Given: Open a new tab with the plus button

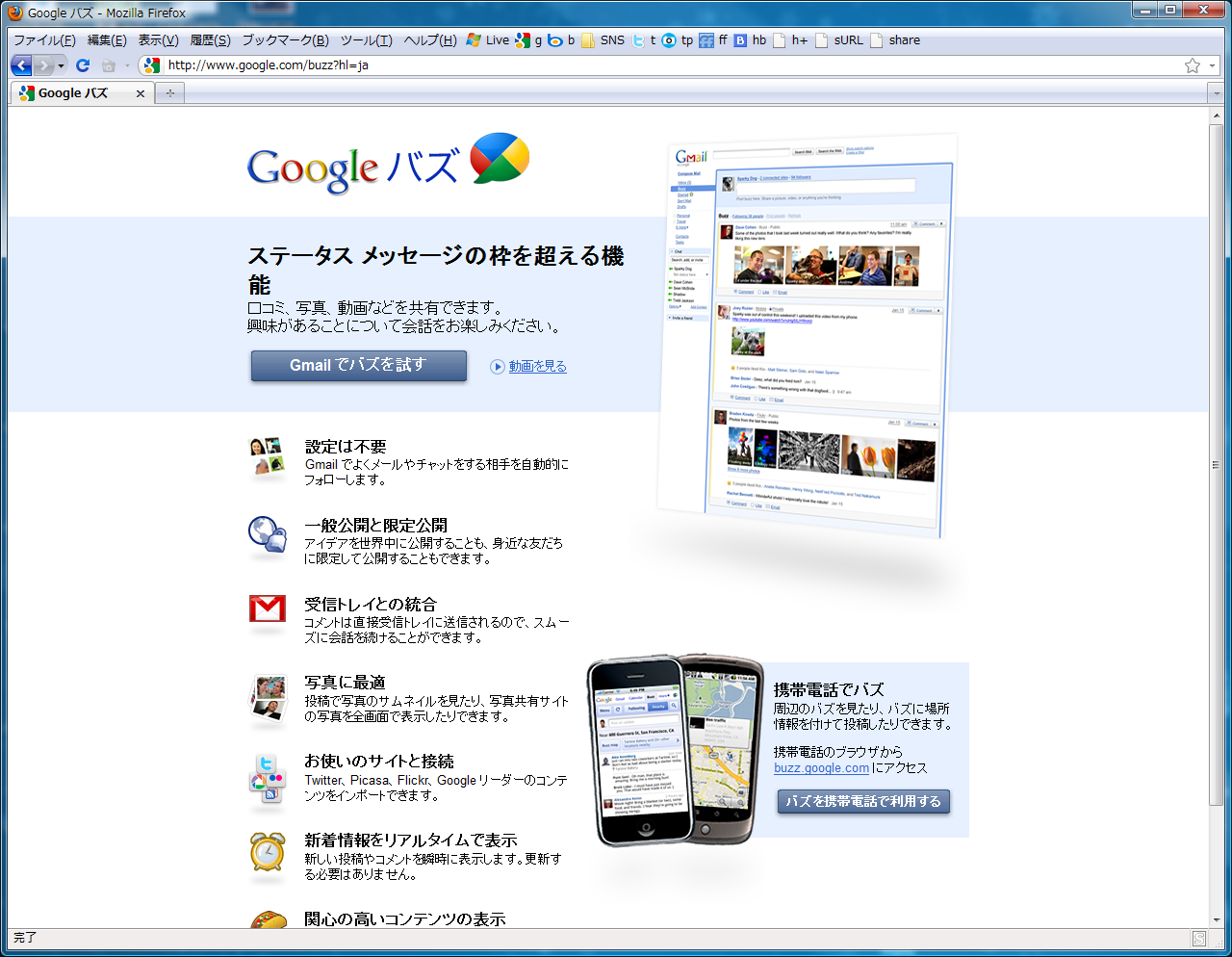Looking at the screenshot, I should coord(169,93).
